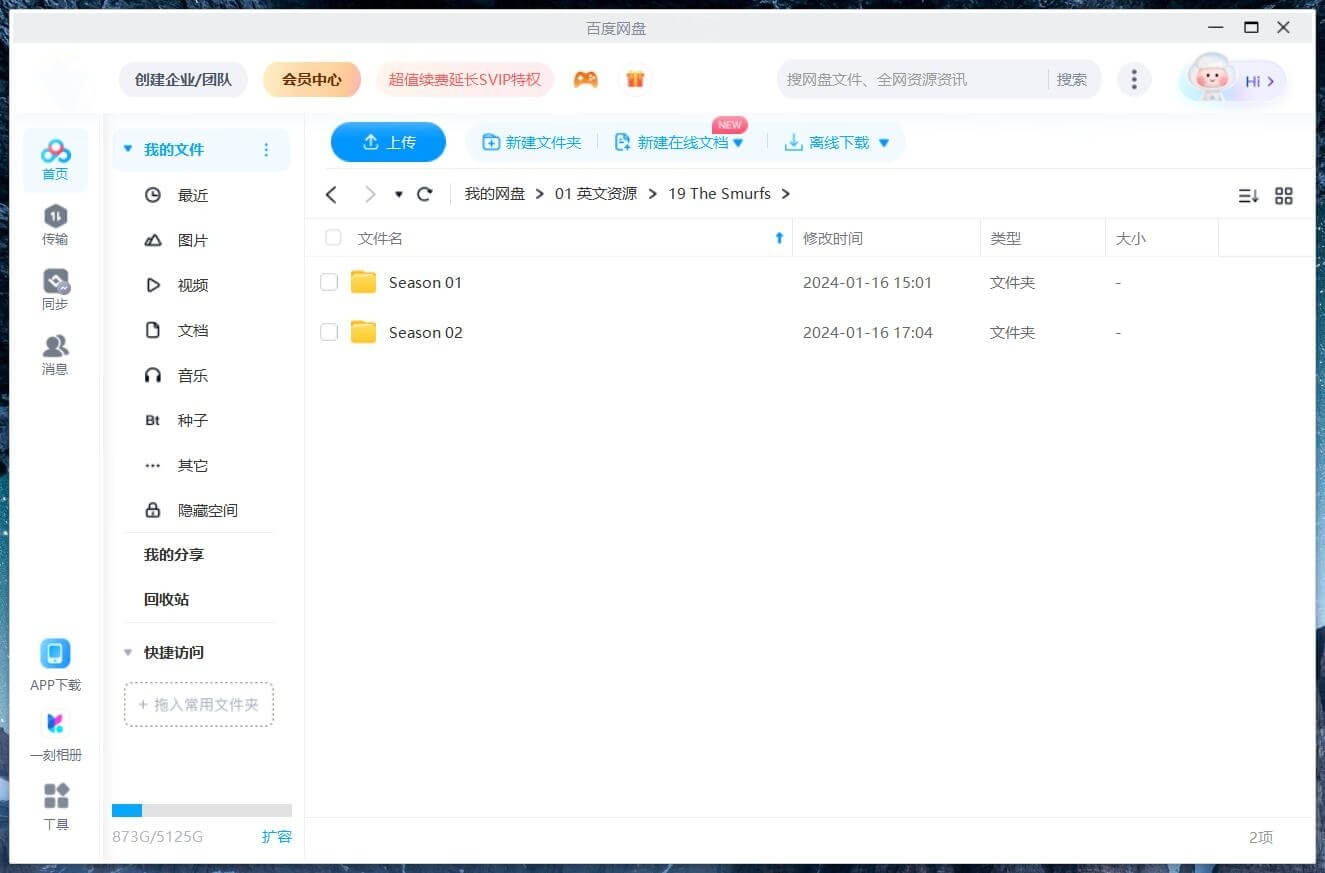Select 视频 in the file category list
This screenshot has width=1325, height=873.
[192, 285]
